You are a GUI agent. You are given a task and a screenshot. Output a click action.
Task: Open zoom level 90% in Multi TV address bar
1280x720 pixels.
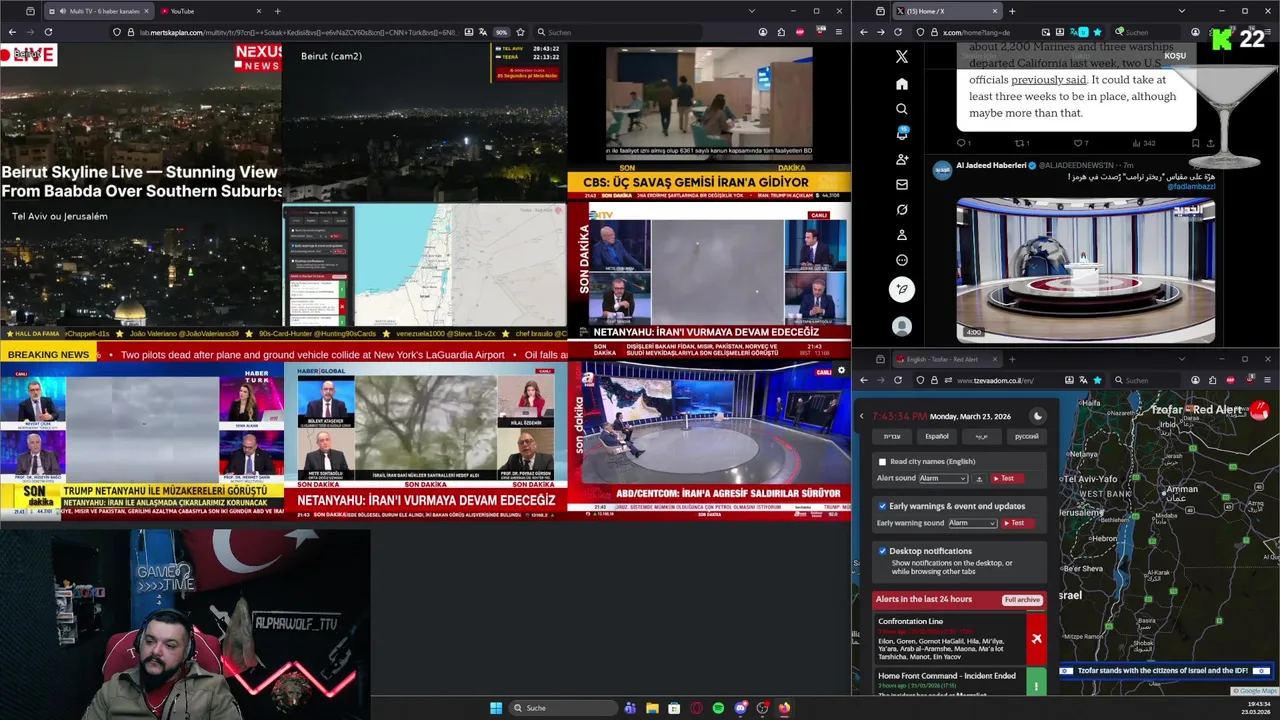coord(502,32)
